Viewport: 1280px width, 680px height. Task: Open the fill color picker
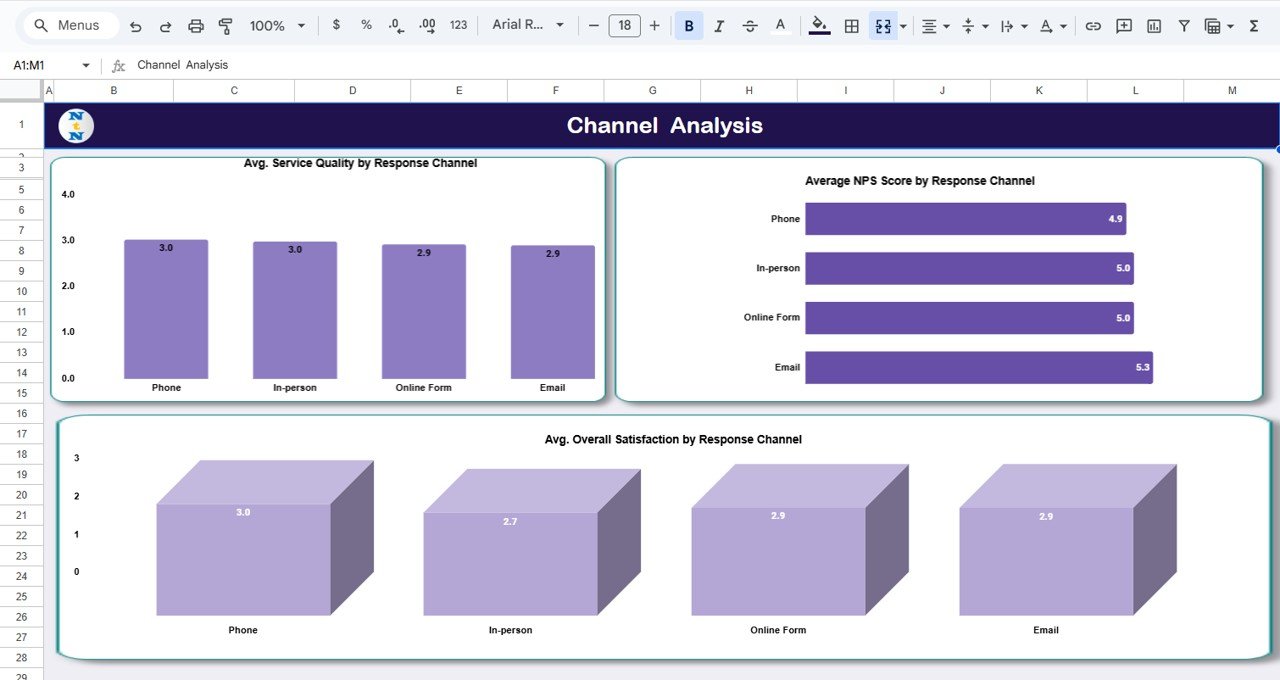[x=817, y=25]
